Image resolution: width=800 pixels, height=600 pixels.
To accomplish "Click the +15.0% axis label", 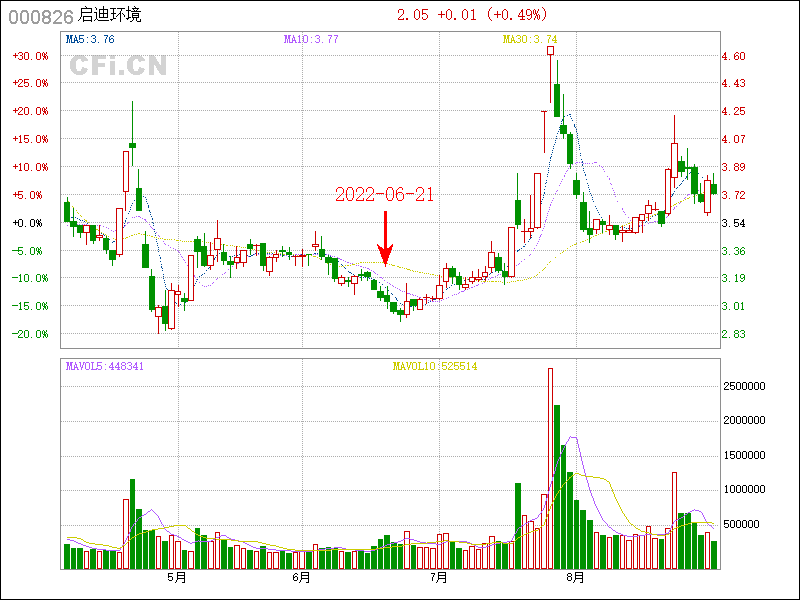I will point(31,139).
